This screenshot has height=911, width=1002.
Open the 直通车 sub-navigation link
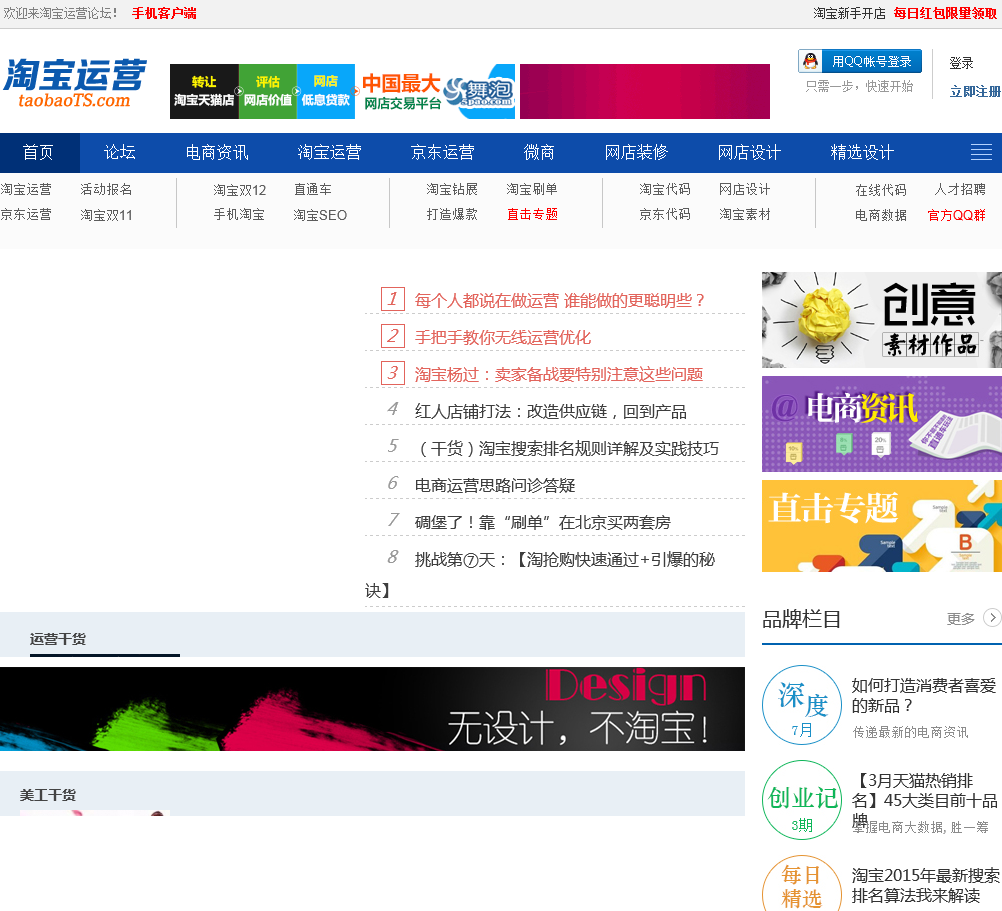(x=312, y=189)
